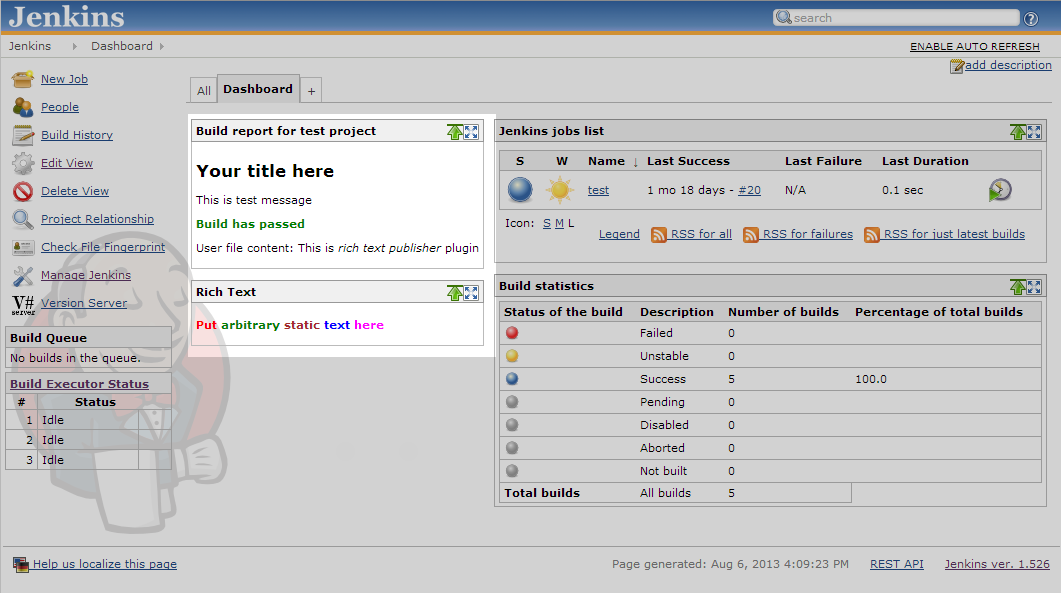Maximize the Jenkins jobs list portlet

click(x=1034, y=131)
